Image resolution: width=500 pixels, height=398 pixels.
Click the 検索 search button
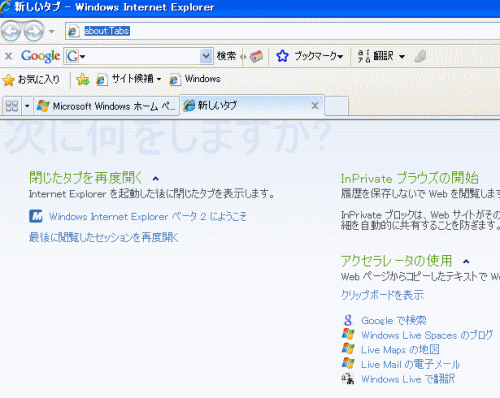226,56
